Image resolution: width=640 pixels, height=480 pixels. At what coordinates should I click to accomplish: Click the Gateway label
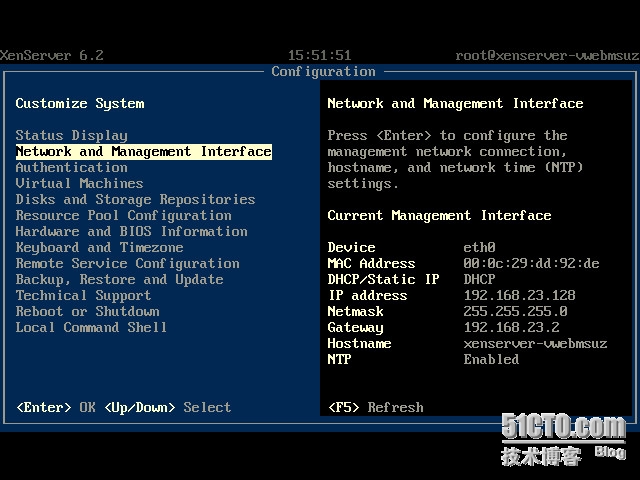[x=356, y=328]
